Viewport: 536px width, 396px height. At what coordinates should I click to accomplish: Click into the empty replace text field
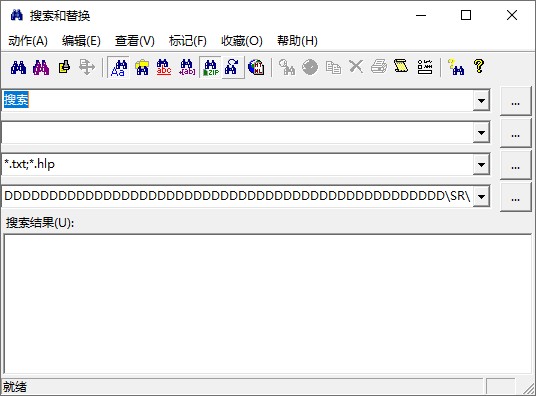pyautogui.click(x=238, y=132)
